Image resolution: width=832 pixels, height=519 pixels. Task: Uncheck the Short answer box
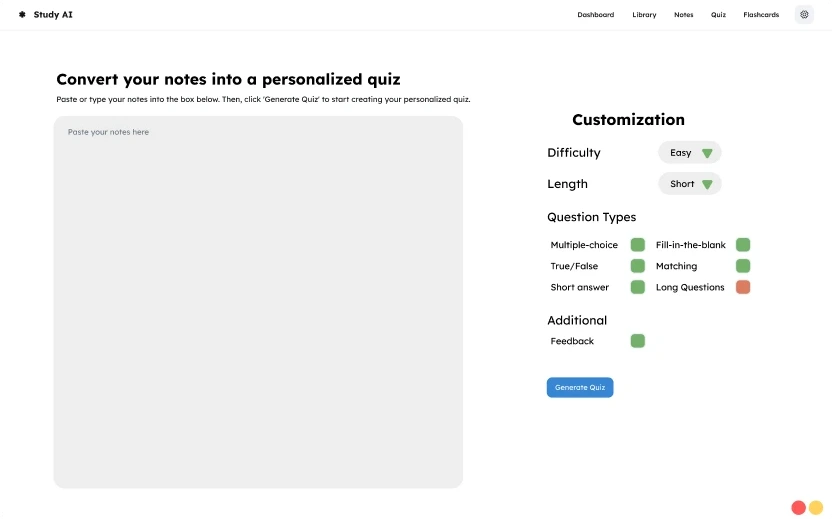[x=637, y=287]
